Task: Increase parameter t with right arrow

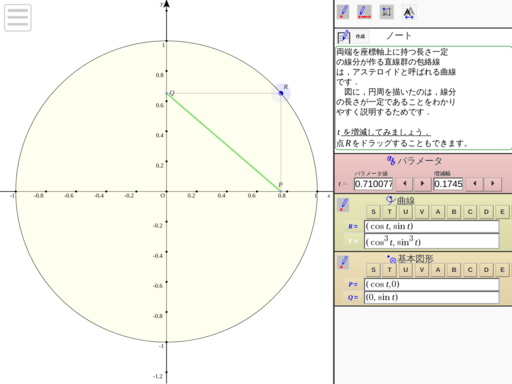Action: [x=422, y=184]
